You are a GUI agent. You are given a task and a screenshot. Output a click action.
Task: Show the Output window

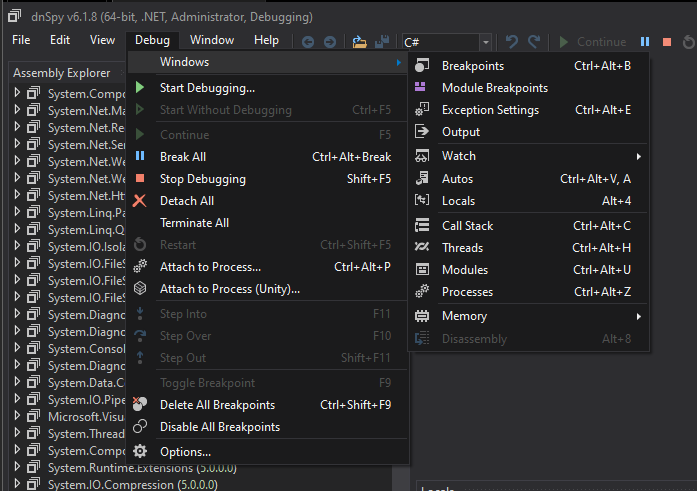point(529,132)
